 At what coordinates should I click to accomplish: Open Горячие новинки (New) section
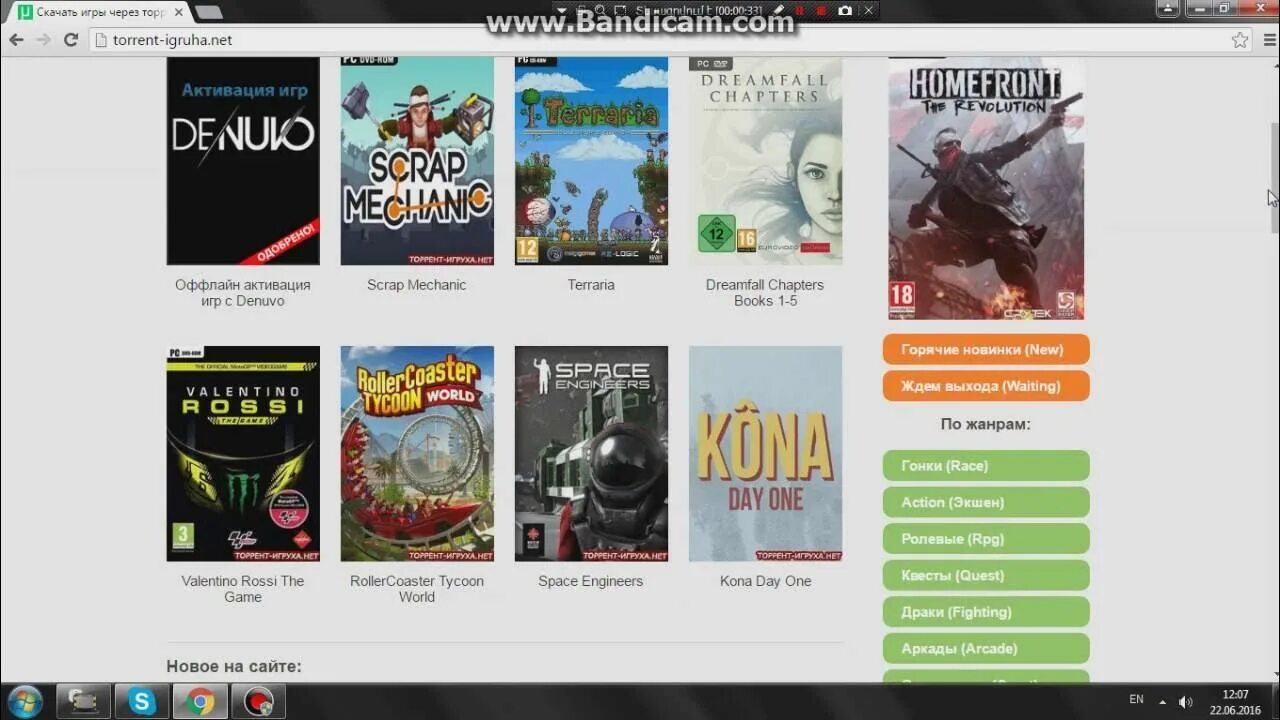tap(986, 350)
